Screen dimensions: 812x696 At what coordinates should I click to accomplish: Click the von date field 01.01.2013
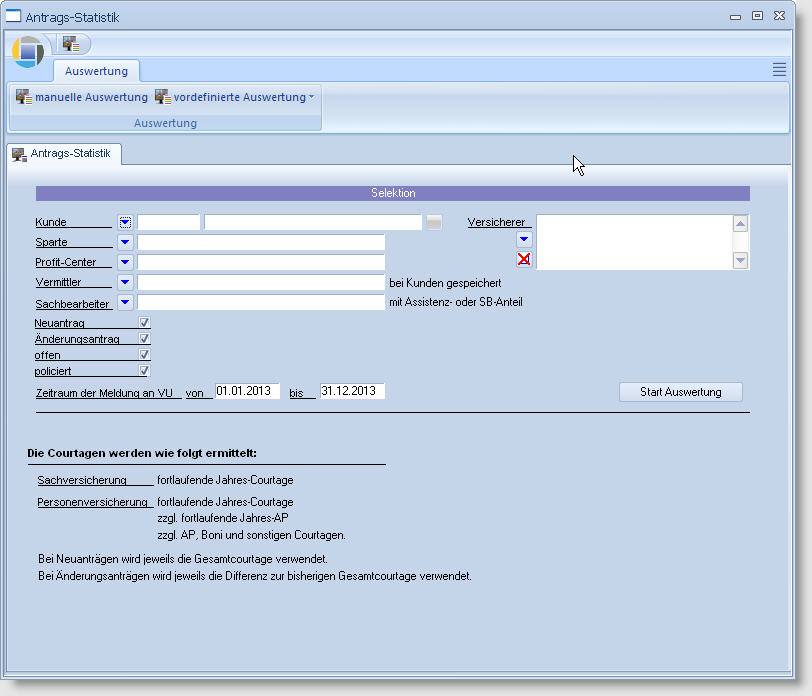(247, 391)
